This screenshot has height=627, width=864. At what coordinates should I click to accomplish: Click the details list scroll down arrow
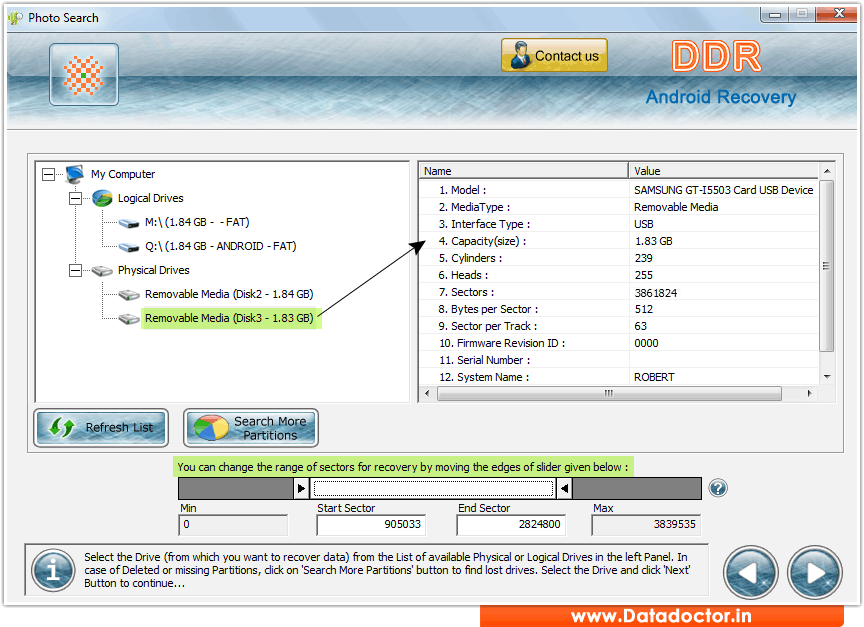[x=827, y=377]
